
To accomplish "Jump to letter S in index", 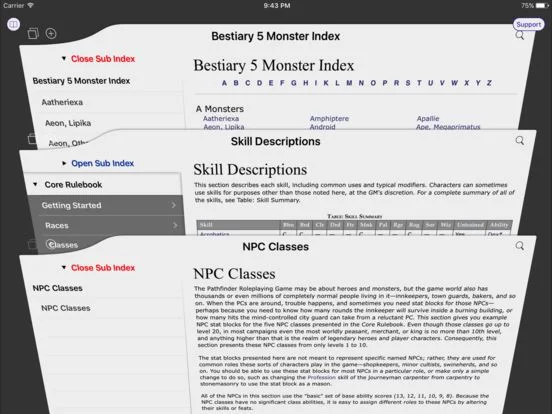I will click(408, 83).
